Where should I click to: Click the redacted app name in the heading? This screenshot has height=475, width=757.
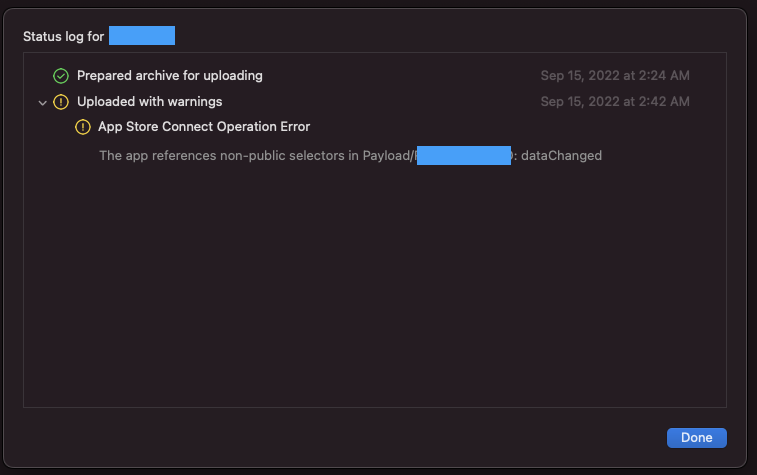click(x=142, y=37)
